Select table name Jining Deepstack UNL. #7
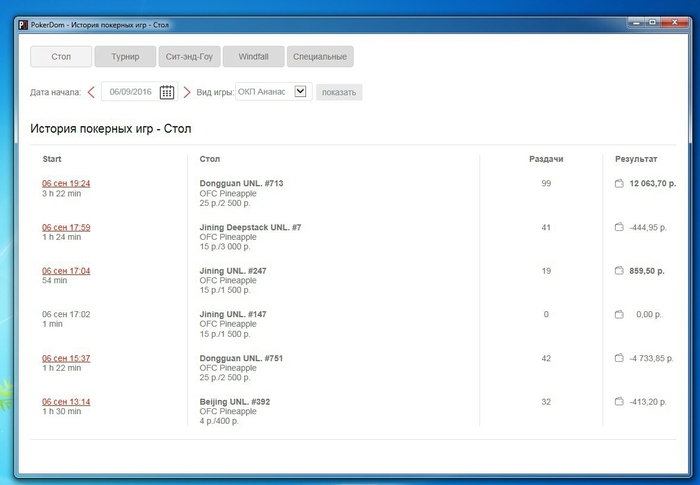This screenshot has width=700, height=485. tap(250, 227)
